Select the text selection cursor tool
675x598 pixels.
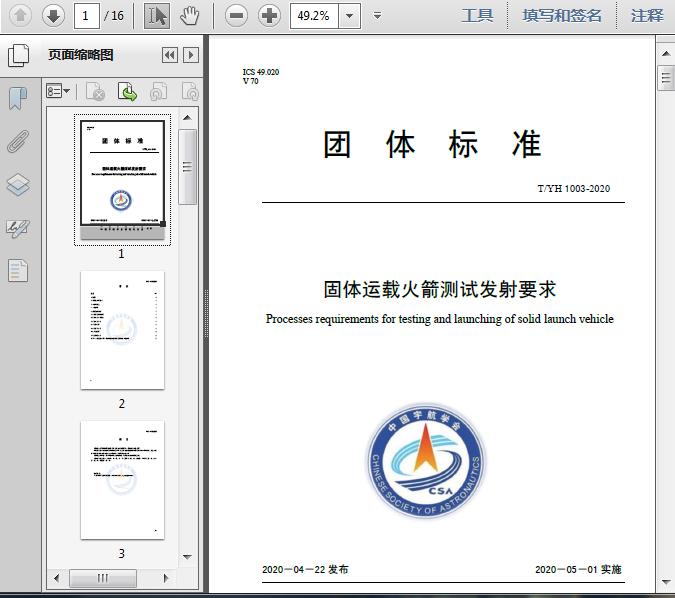point(157,16)
